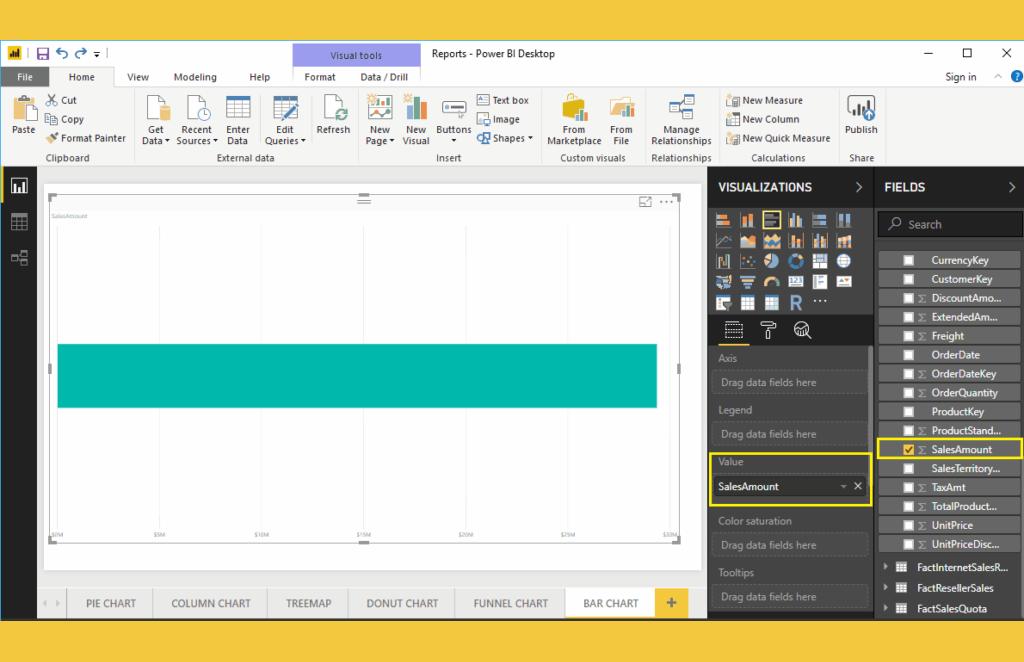Switch to the Modeling ribbon tab
This screenshot has height=662, width=1024.
pos(195,77)
